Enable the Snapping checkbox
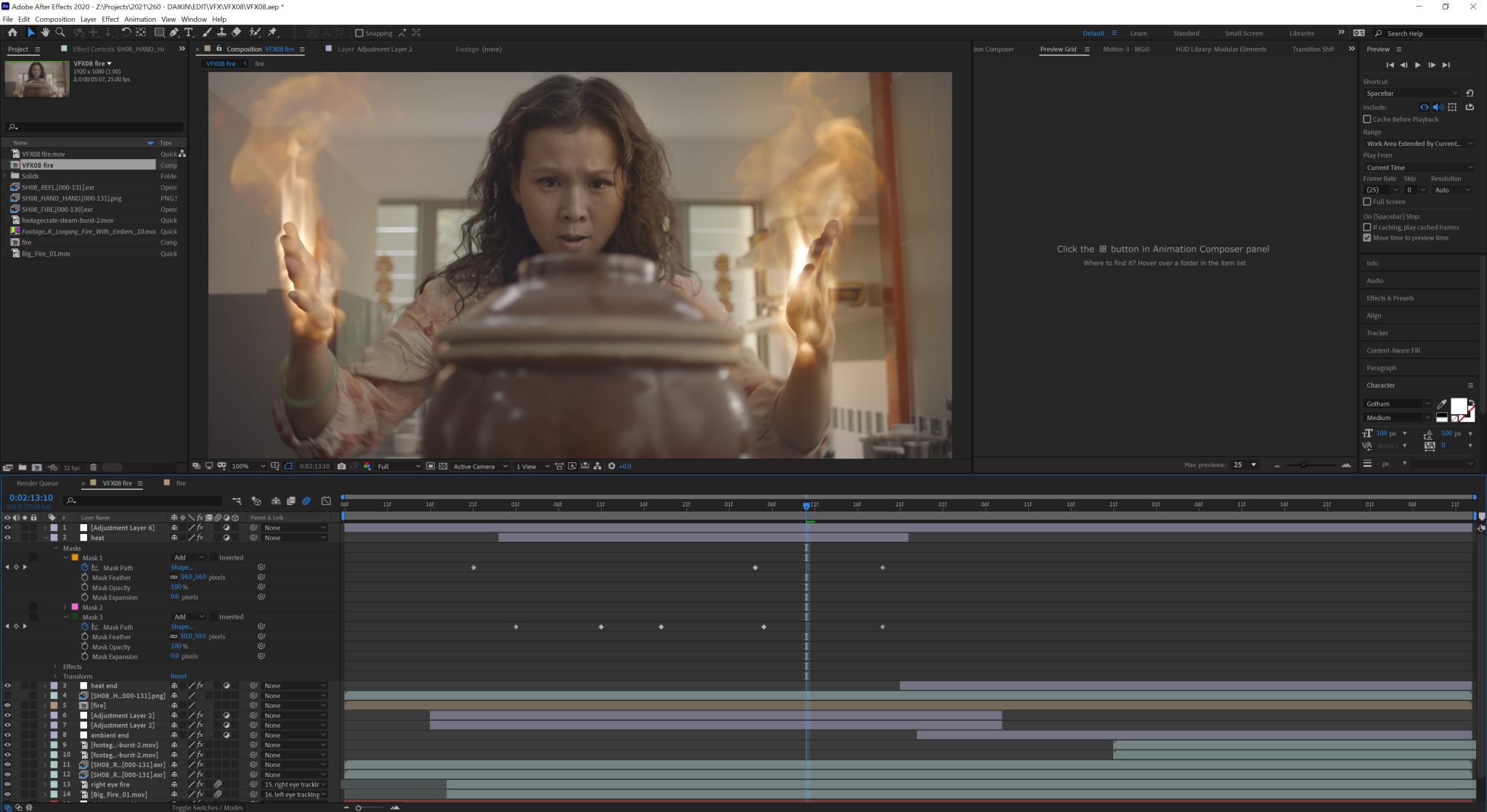Image resolution: width=1487 pixels, height=812 pixels. click(x=359, y=33)
